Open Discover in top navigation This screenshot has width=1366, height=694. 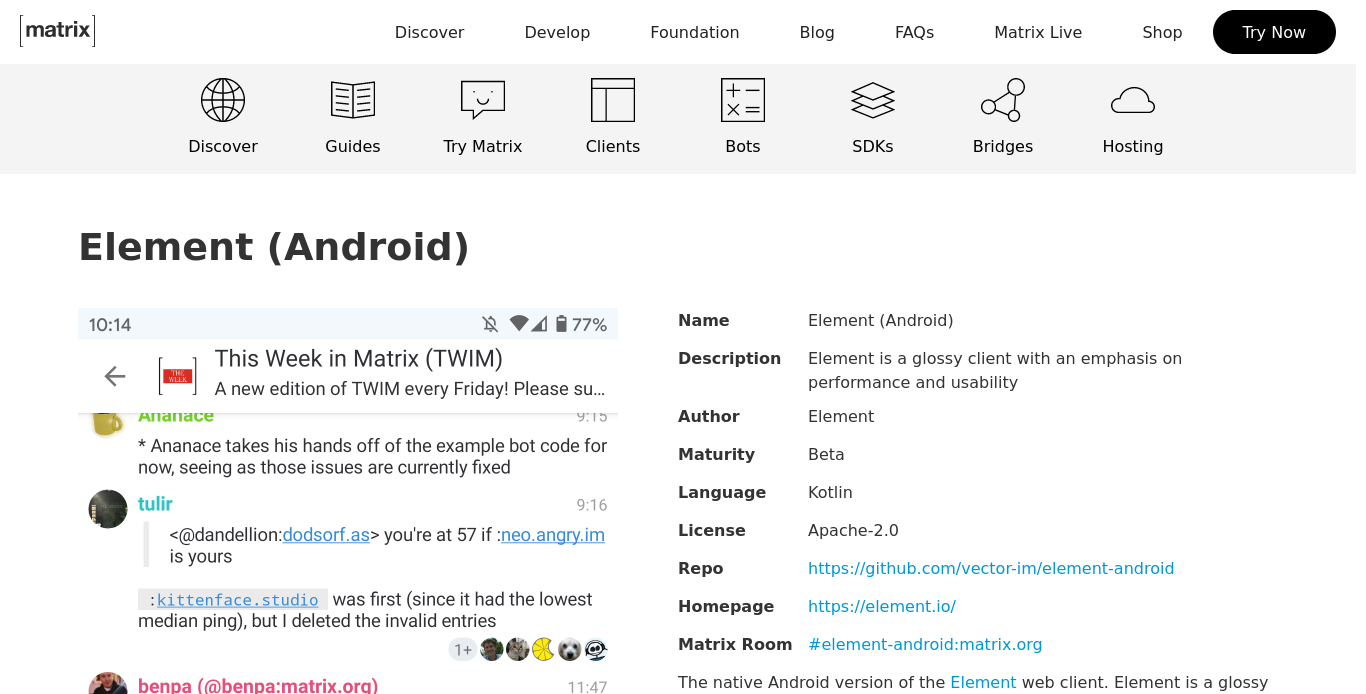point(430,32)
